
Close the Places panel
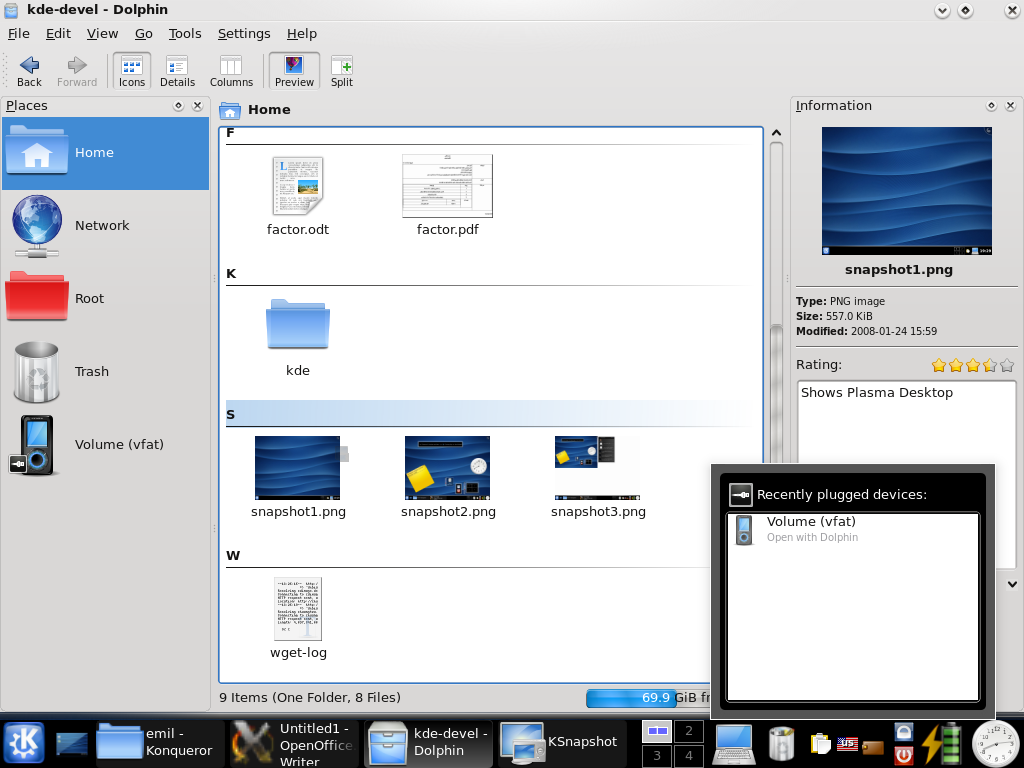[x=197, y=106]
